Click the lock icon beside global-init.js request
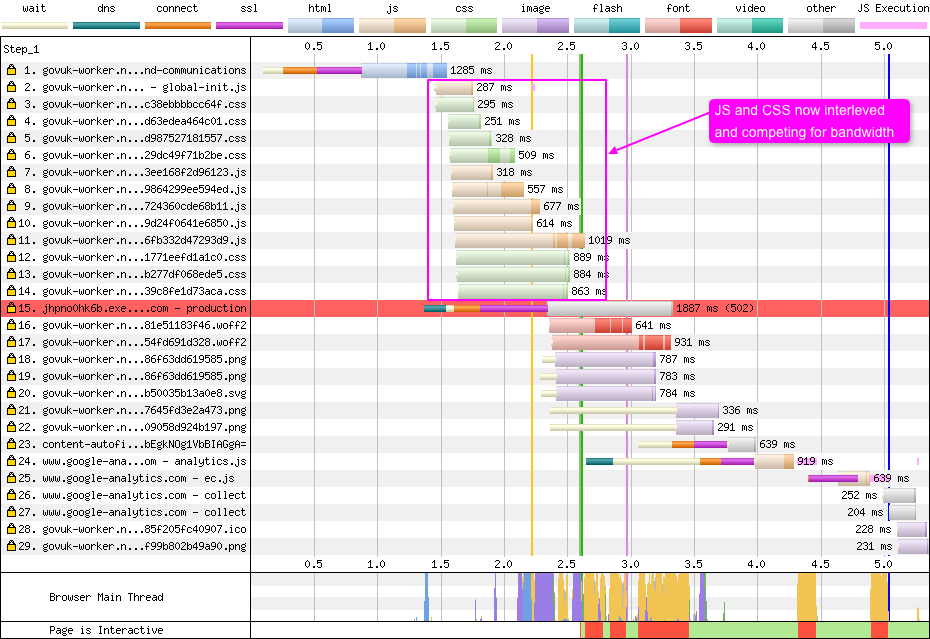Screen dimensions: 930x639 (x=11, y=87)
